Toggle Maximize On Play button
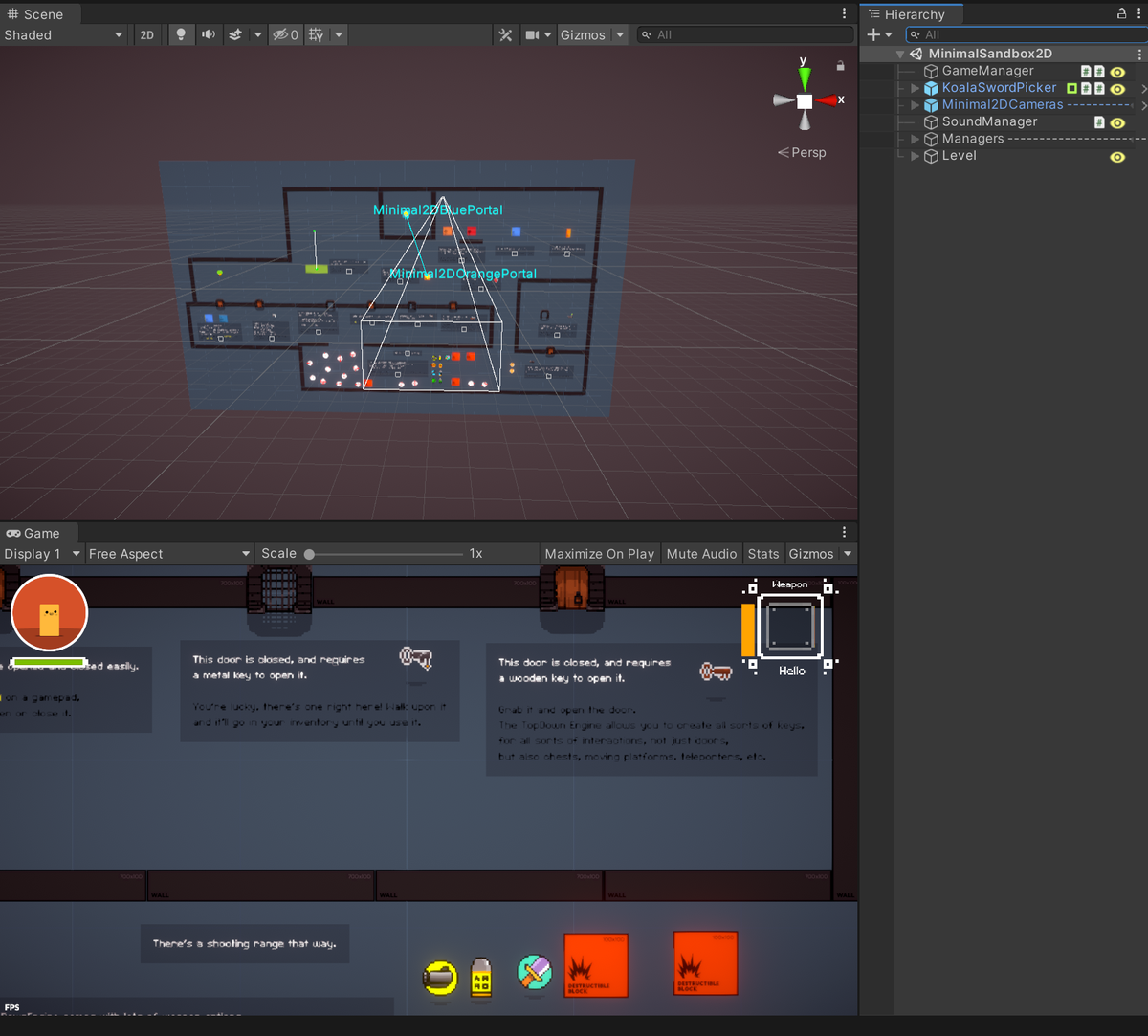 pyautogui.click(x=600, y=554)
